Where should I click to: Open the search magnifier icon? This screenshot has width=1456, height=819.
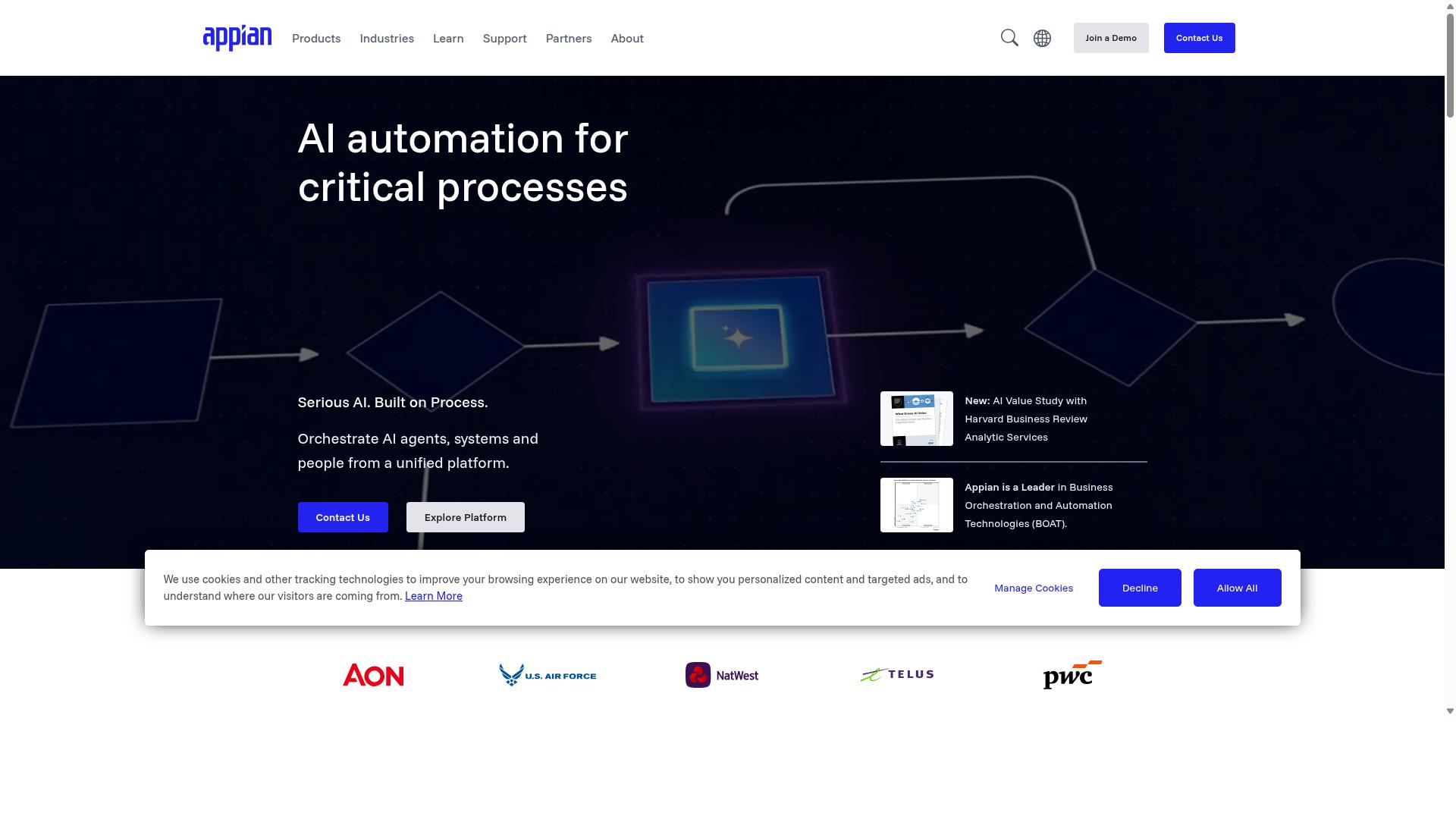[1009, 38]
